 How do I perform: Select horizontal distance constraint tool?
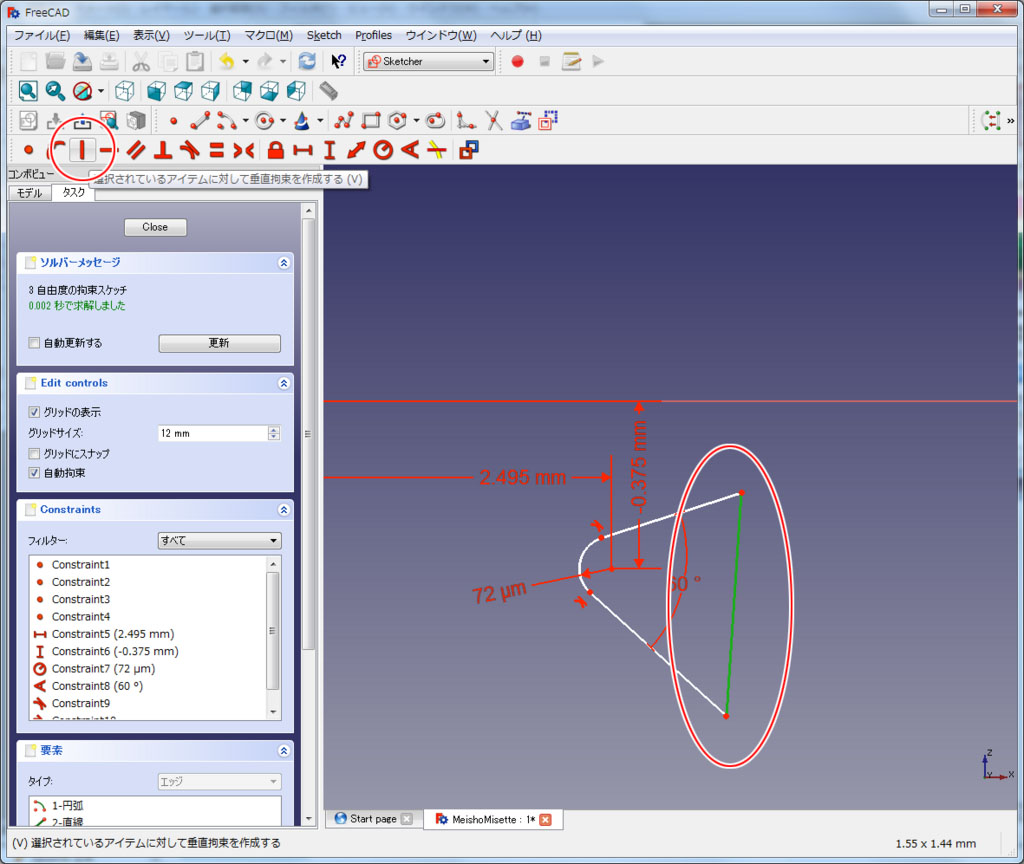(303, 150)
